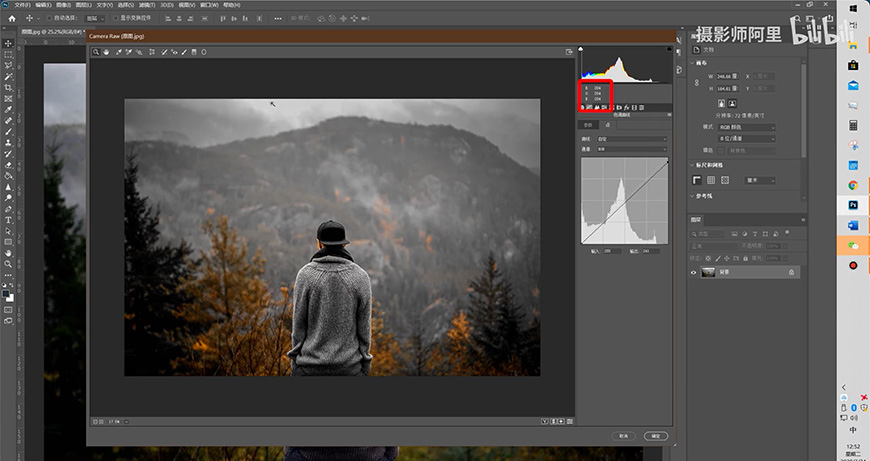This screenshot has height=461, width=870.
Task: Select the Path Selection tool
Action: pos(8,231)
